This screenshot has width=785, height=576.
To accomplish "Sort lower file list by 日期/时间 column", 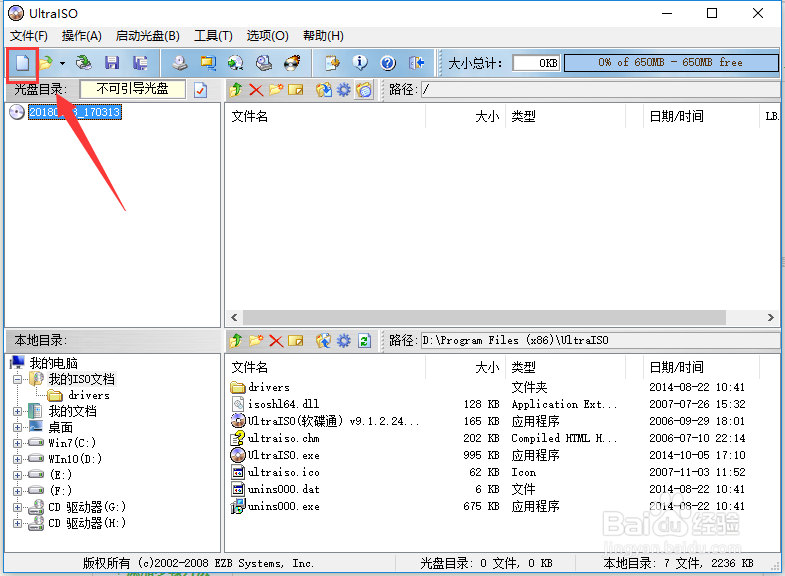I will point(701,367).
